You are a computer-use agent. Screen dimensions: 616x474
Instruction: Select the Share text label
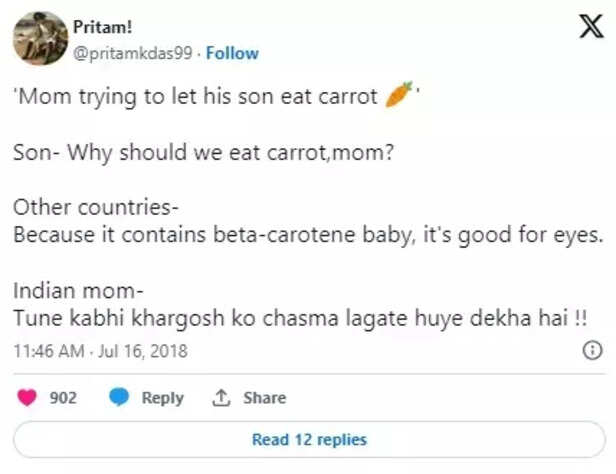(264, 397)
